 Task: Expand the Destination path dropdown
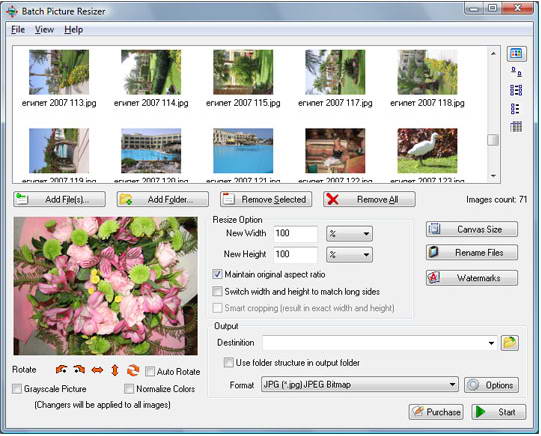[x=491, y=343]
